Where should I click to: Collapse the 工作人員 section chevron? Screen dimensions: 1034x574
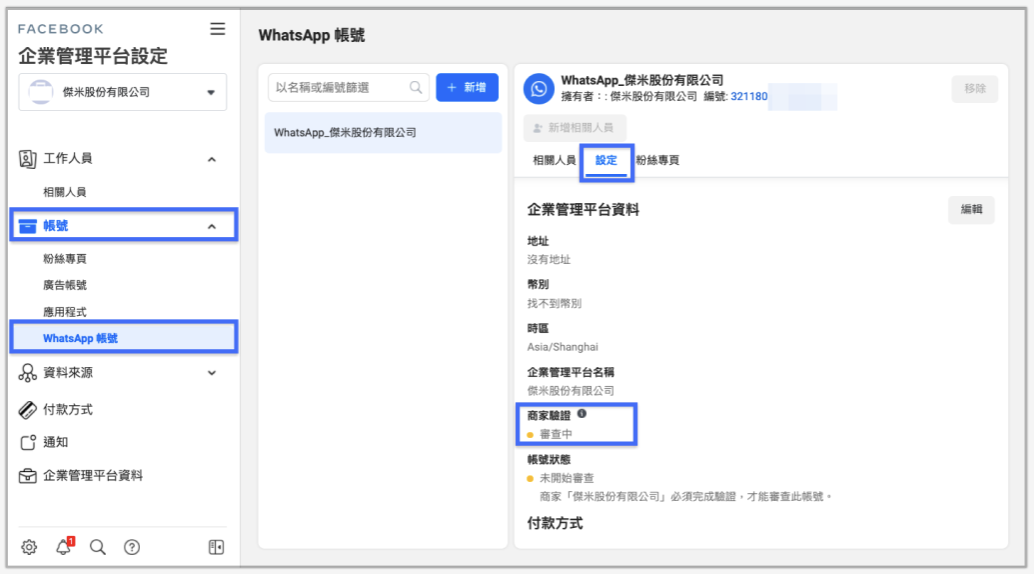(212, 160)
